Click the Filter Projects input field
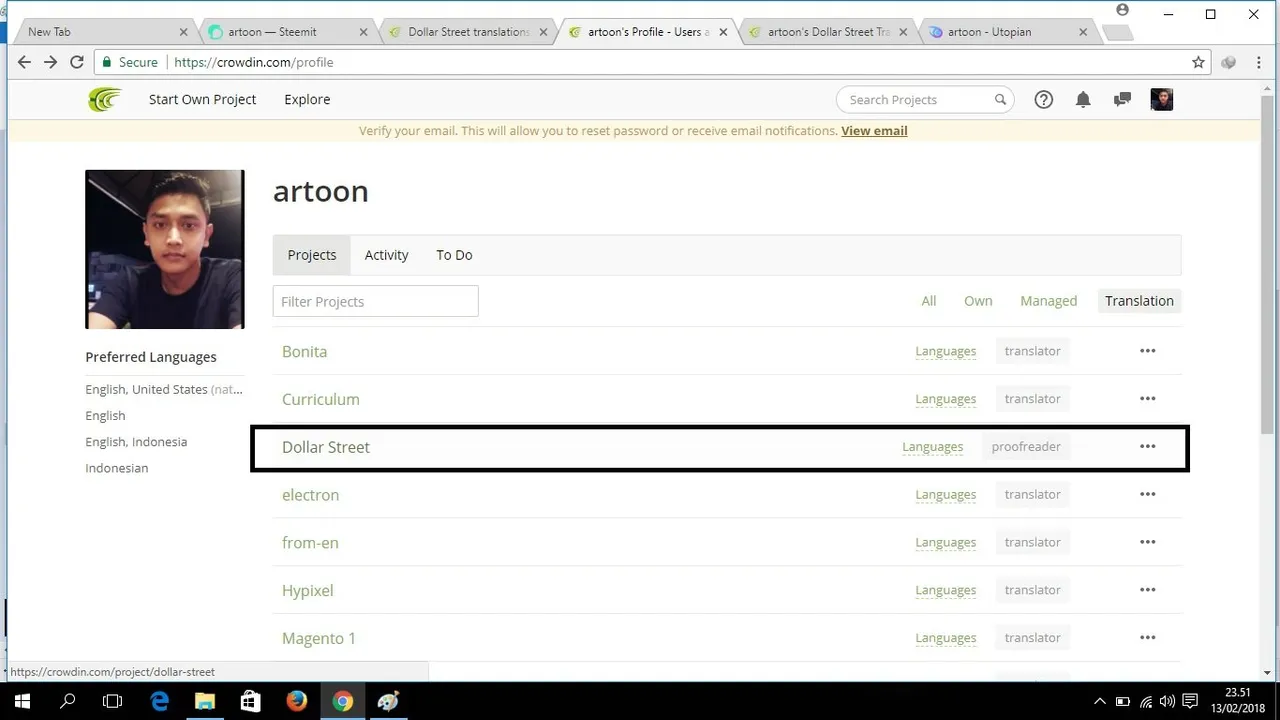 click(x=375, y=301)
